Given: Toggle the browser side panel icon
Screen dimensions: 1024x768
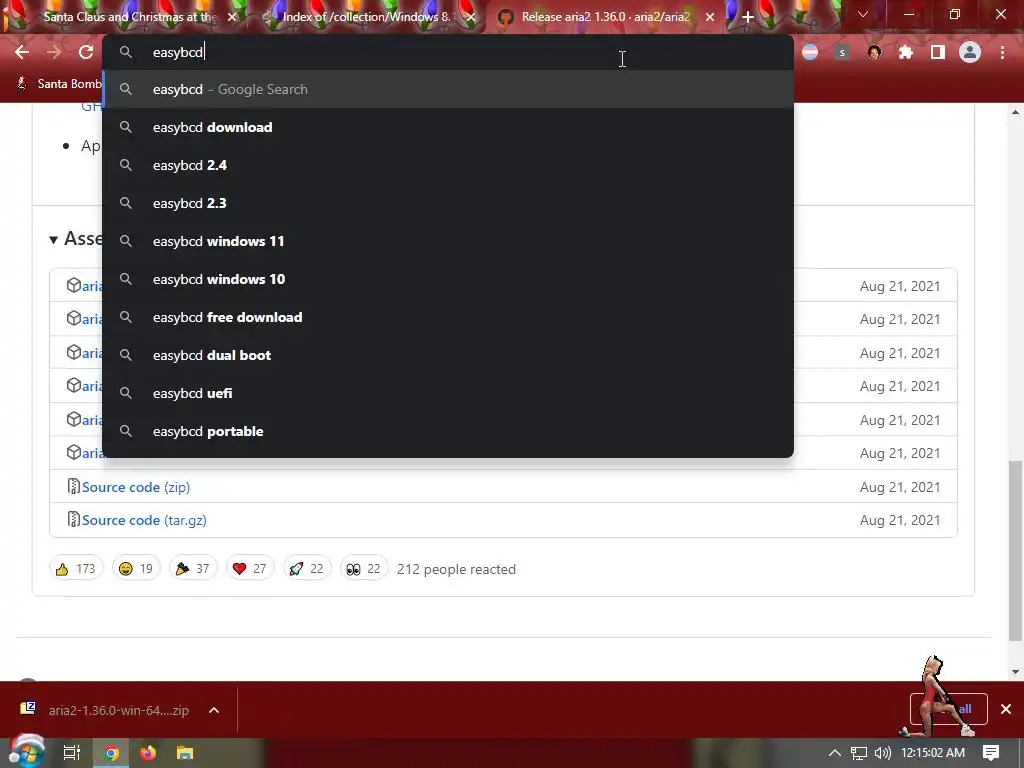Looking at the screenshot, I should (x=938, y=52).
